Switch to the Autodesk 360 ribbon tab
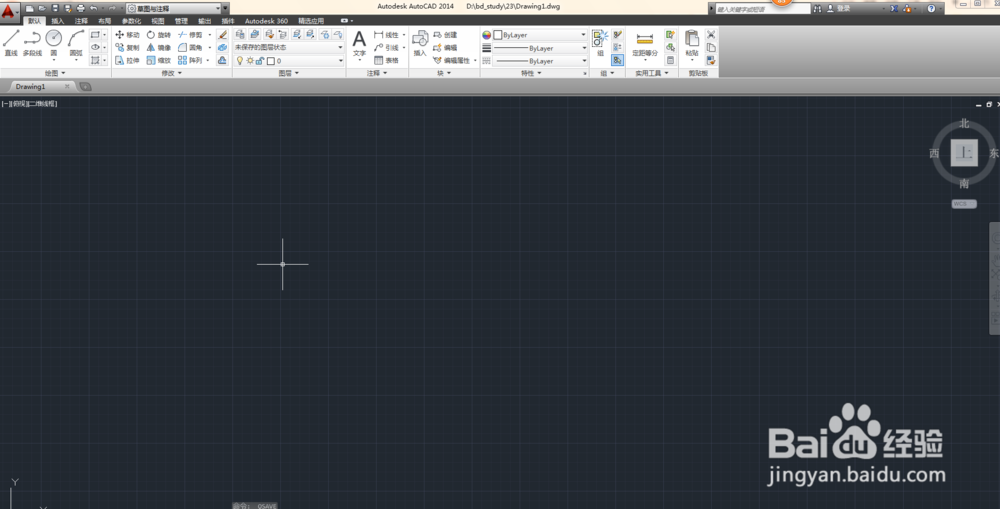Viewport: 1000px width, 509px height. [x=267, y=21]
